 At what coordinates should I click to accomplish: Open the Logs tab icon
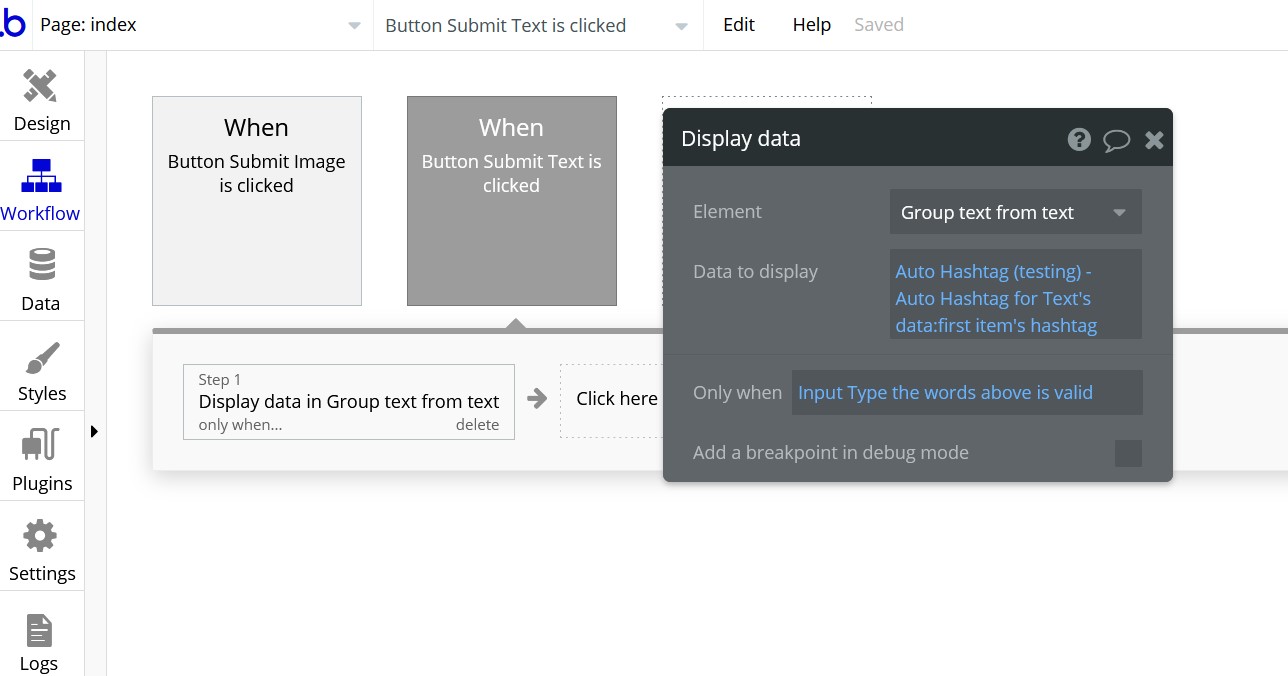39,630
